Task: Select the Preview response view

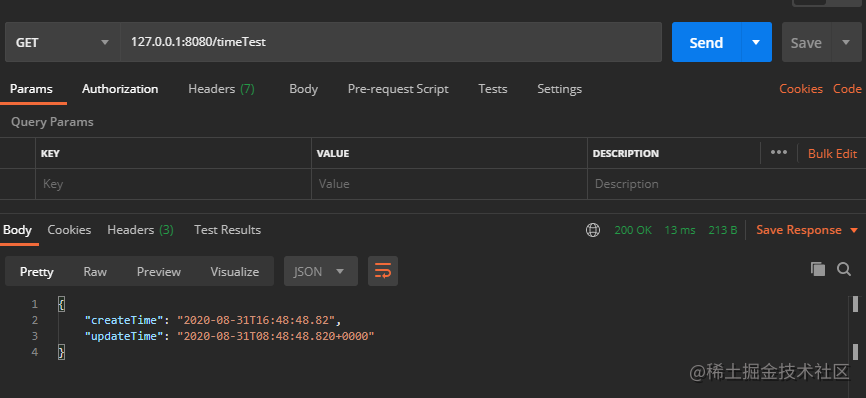Action: 159,272
